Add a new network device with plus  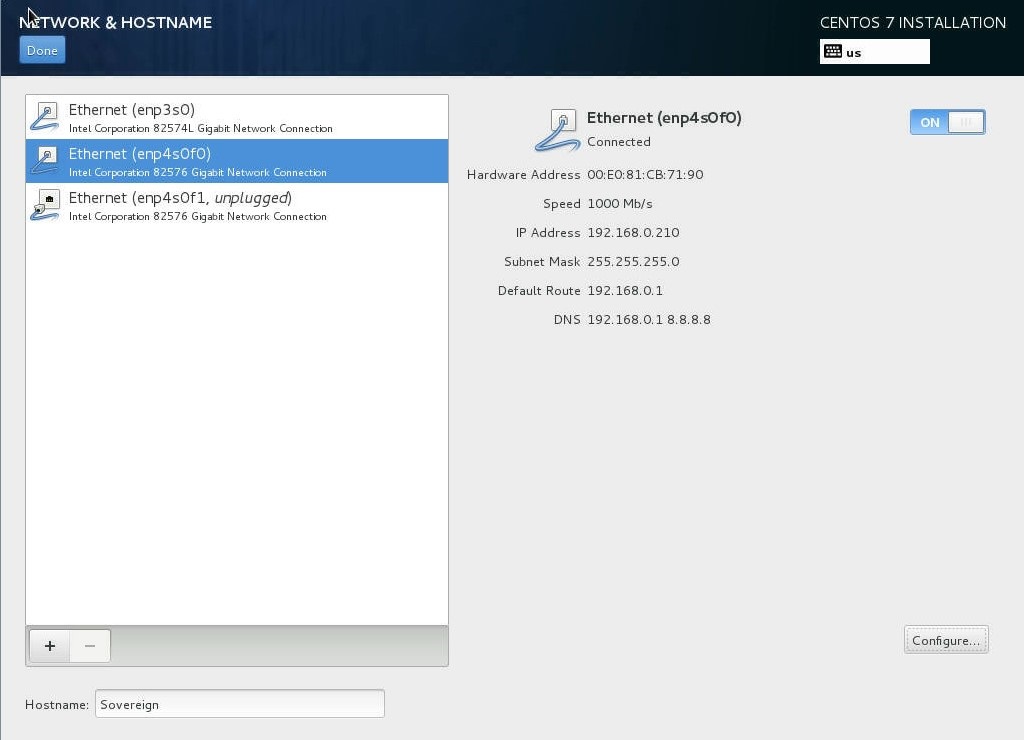[50, 646]
